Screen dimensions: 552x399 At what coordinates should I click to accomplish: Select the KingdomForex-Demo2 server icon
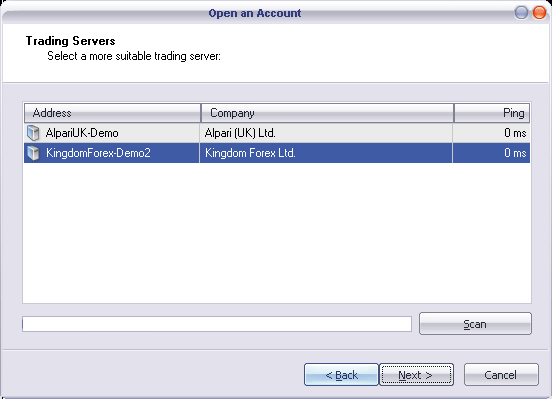pos(33,153)
